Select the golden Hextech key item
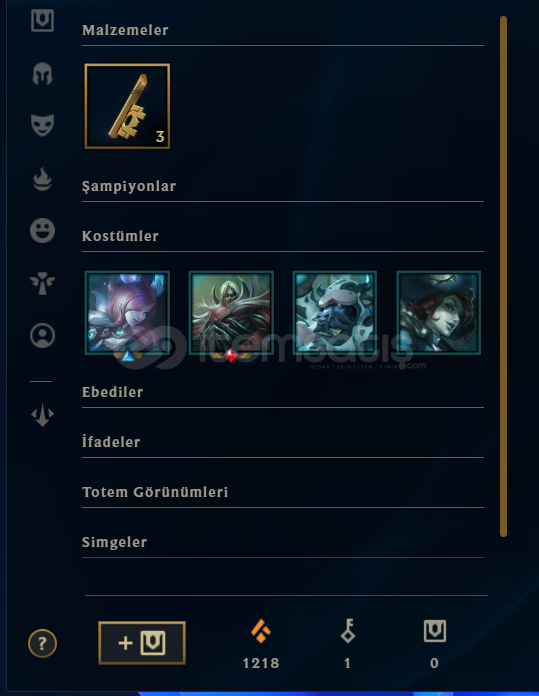This screenshot has height=696, width=539. [x=127, y=106]
